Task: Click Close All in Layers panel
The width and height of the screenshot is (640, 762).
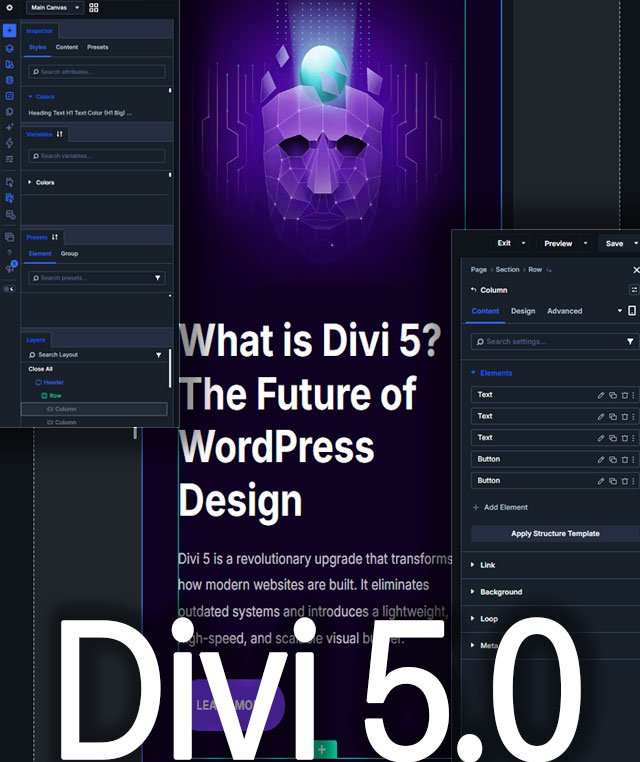Action: point(40,369)
